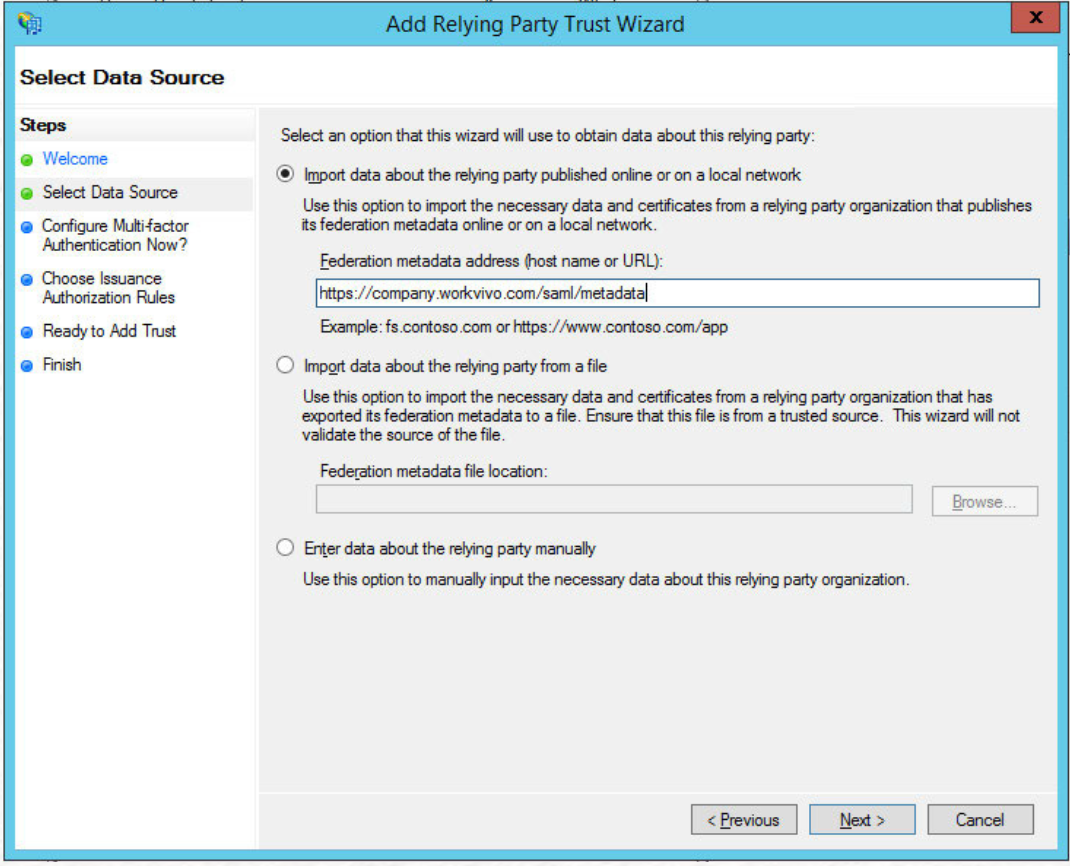Click blue bullet beside Ready to Add Trust
Viewport: 1070px width, 866px height.
(27, 332)
